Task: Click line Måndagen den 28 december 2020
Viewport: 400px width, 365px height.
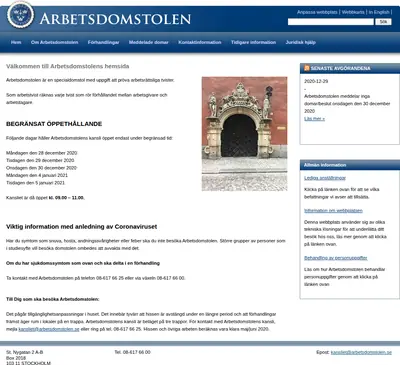Action: (42, 153)
